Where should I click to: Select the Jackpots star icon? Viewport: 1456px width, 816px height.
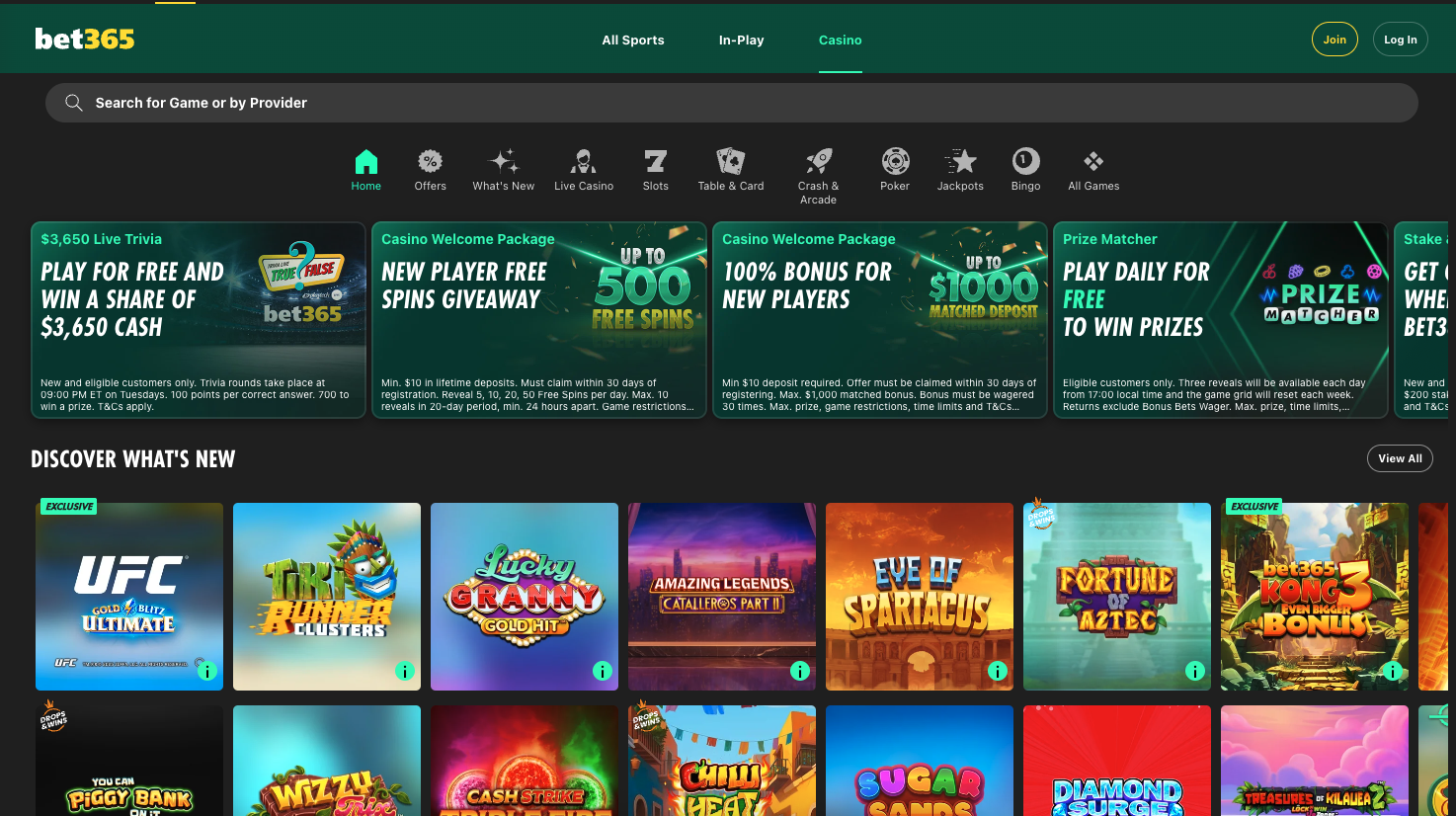pos(960,162)
